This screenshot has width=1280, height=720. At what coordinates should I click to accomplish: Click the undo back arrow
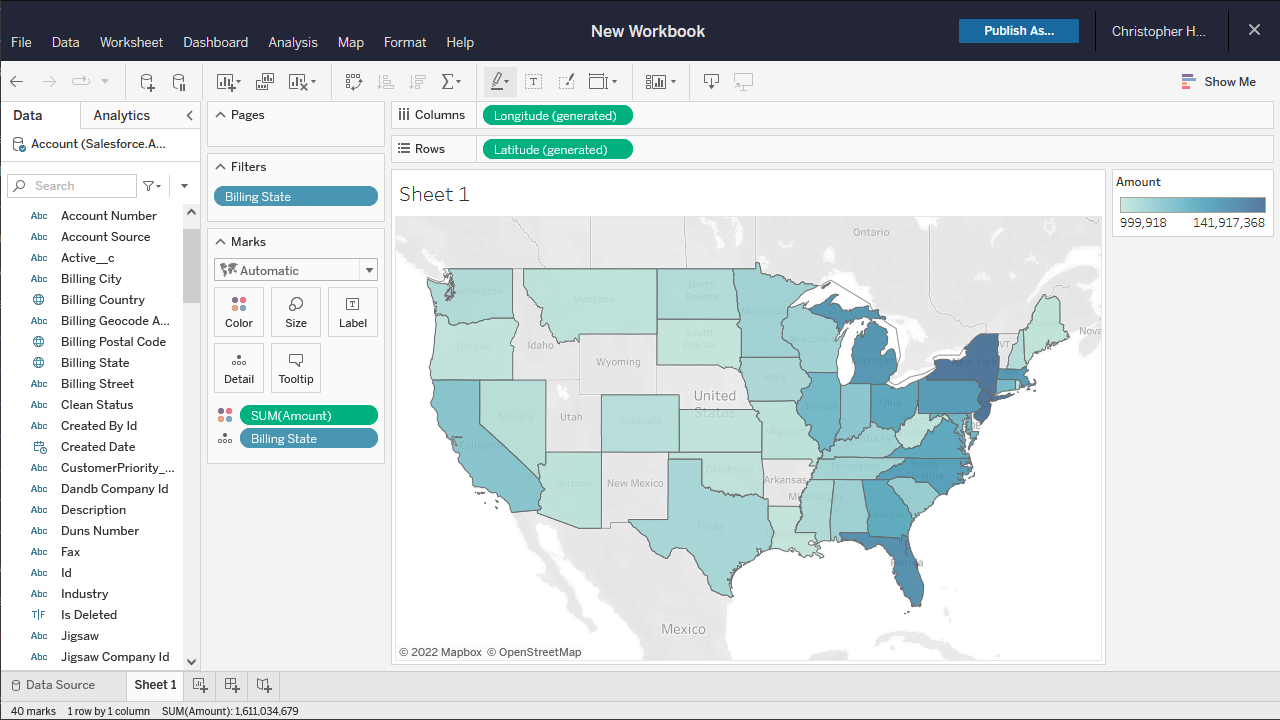coord(17,82)
